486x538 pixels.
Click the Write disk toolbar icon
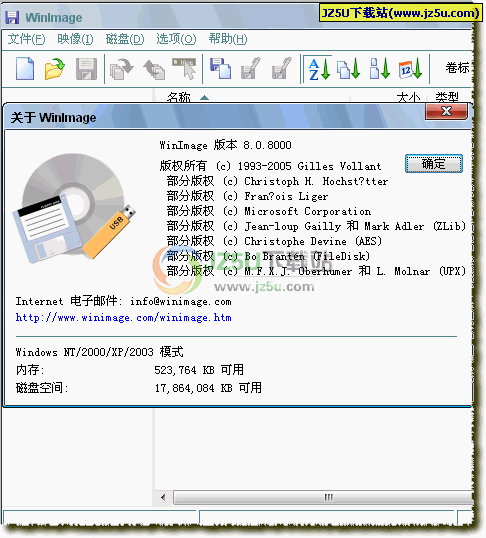click(154, 69)
